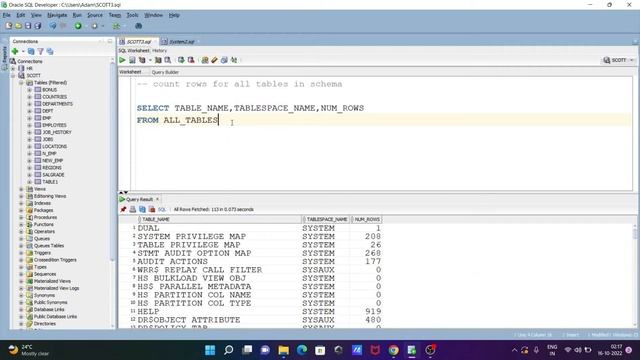Select the Public Synonyms node

point(50,302)
